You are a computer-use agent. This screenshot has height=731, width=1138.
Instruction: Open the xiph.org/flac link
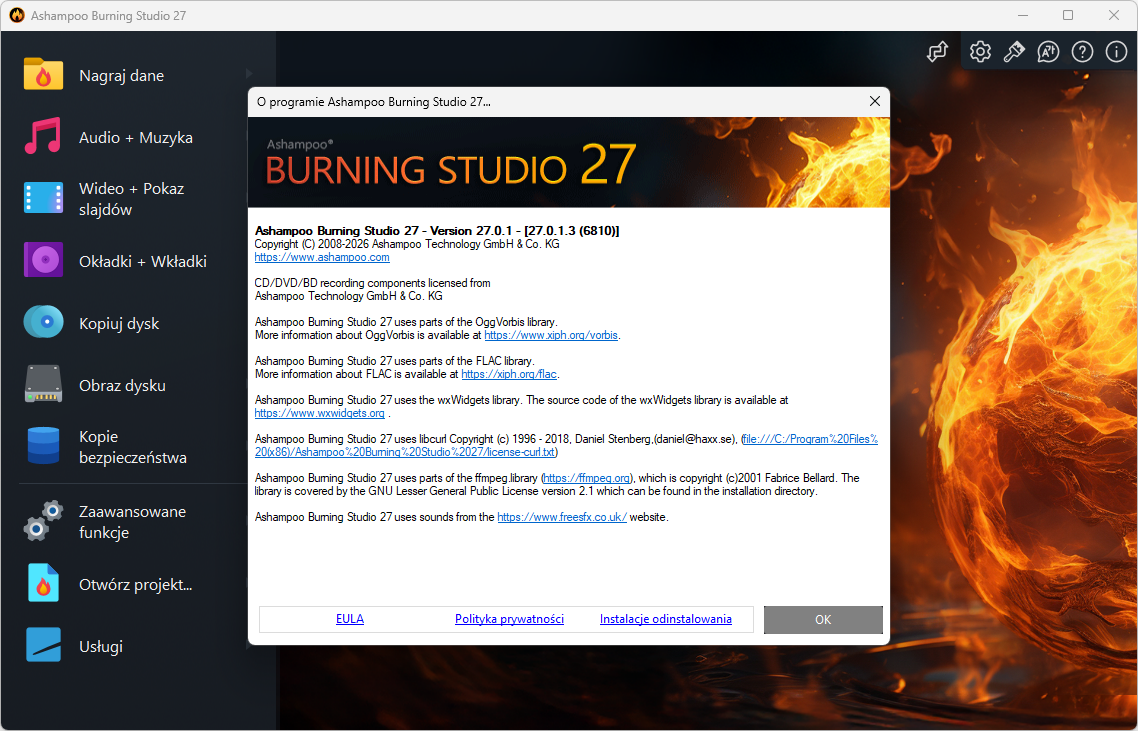[509, 374]
